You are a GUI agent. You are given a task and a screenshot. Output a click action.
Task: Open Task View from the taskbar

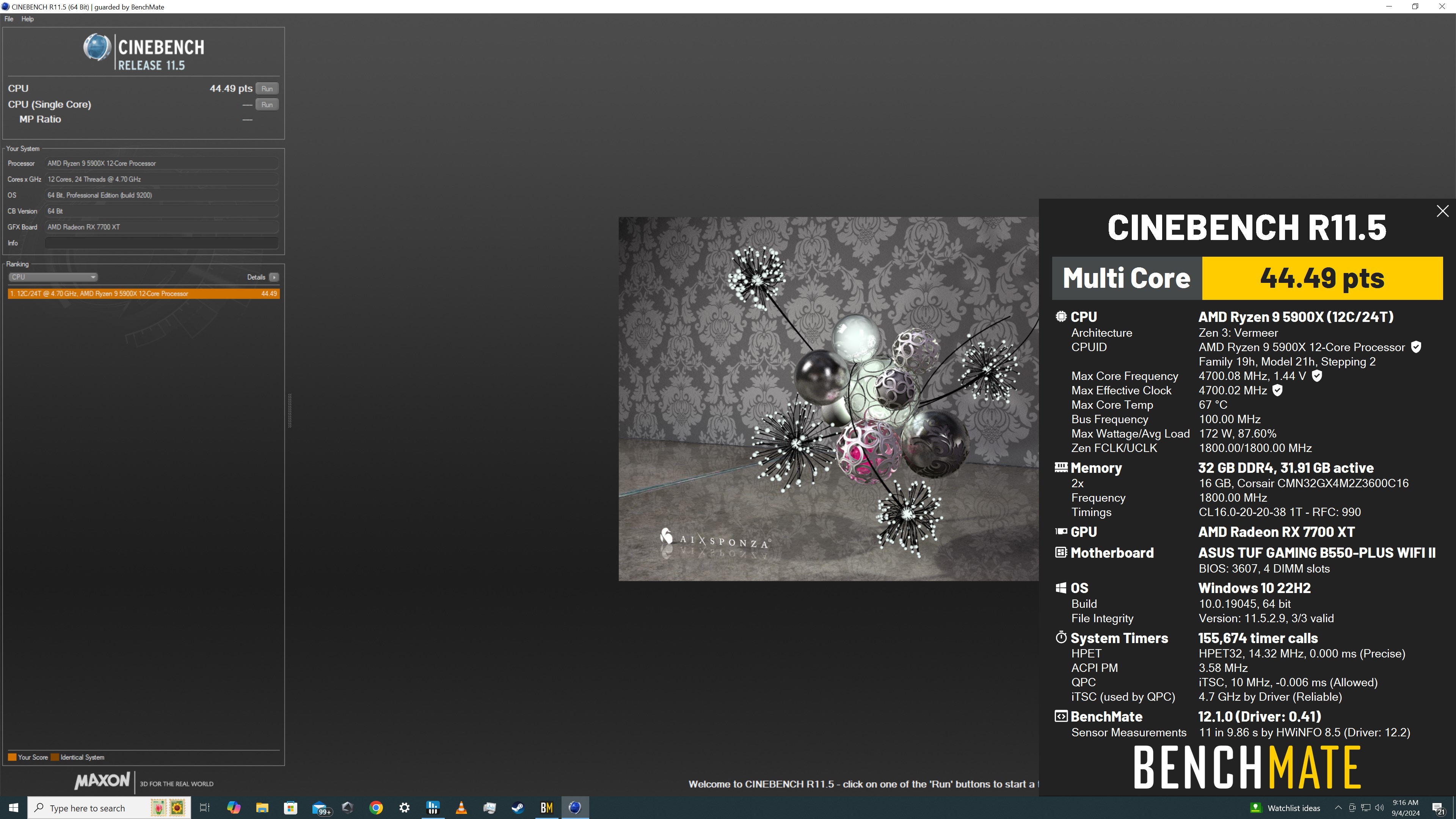pos(205,808)
